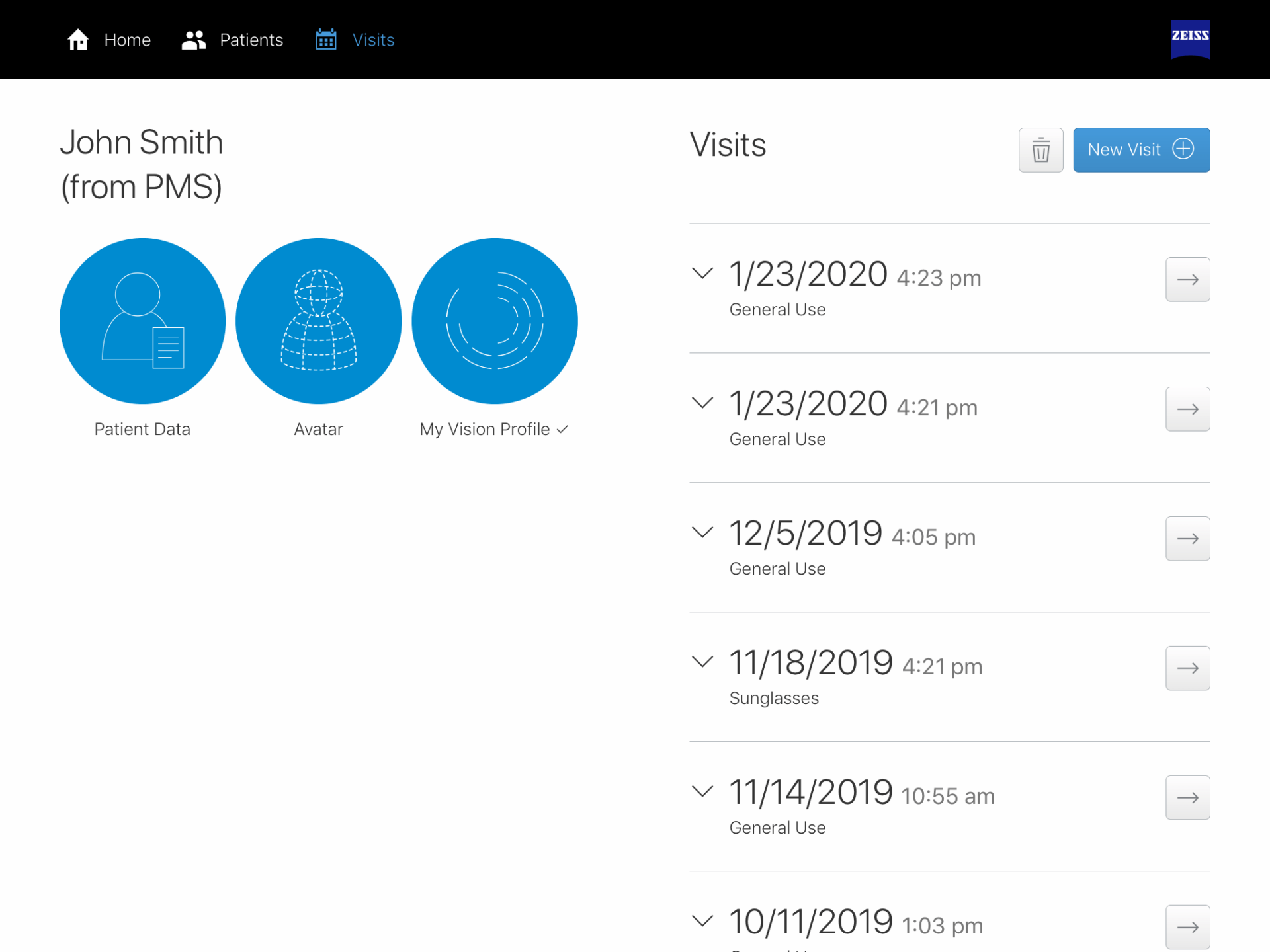Click the Visits calendar icon

326,40
